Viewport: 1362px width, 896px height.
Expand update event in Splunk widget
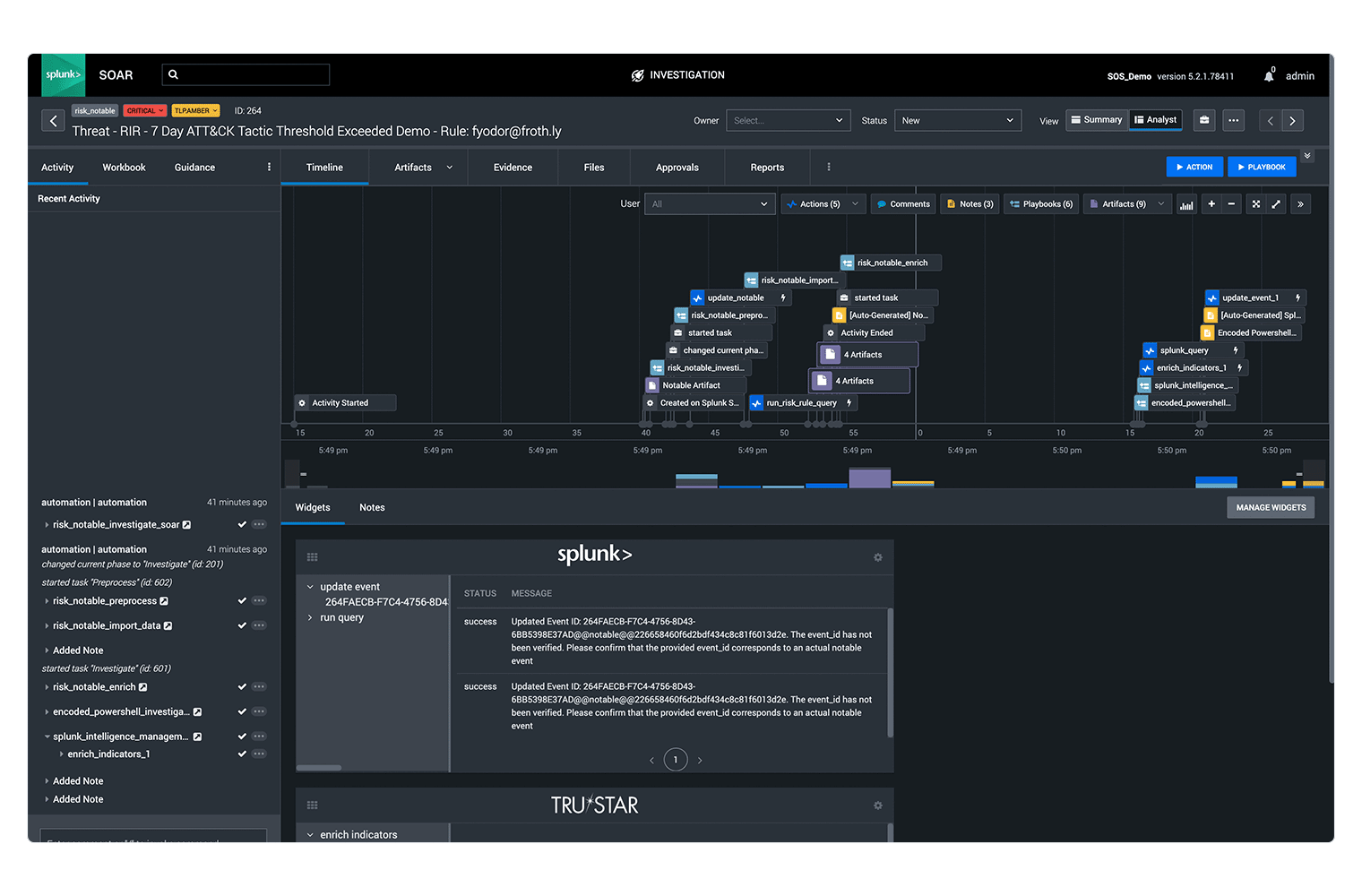pos(310,587)
